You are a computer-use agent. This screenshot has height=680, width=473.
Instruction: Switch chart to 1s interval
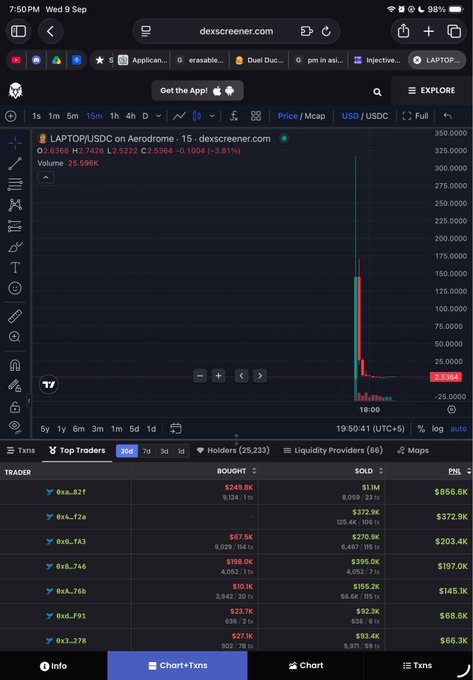36,116
